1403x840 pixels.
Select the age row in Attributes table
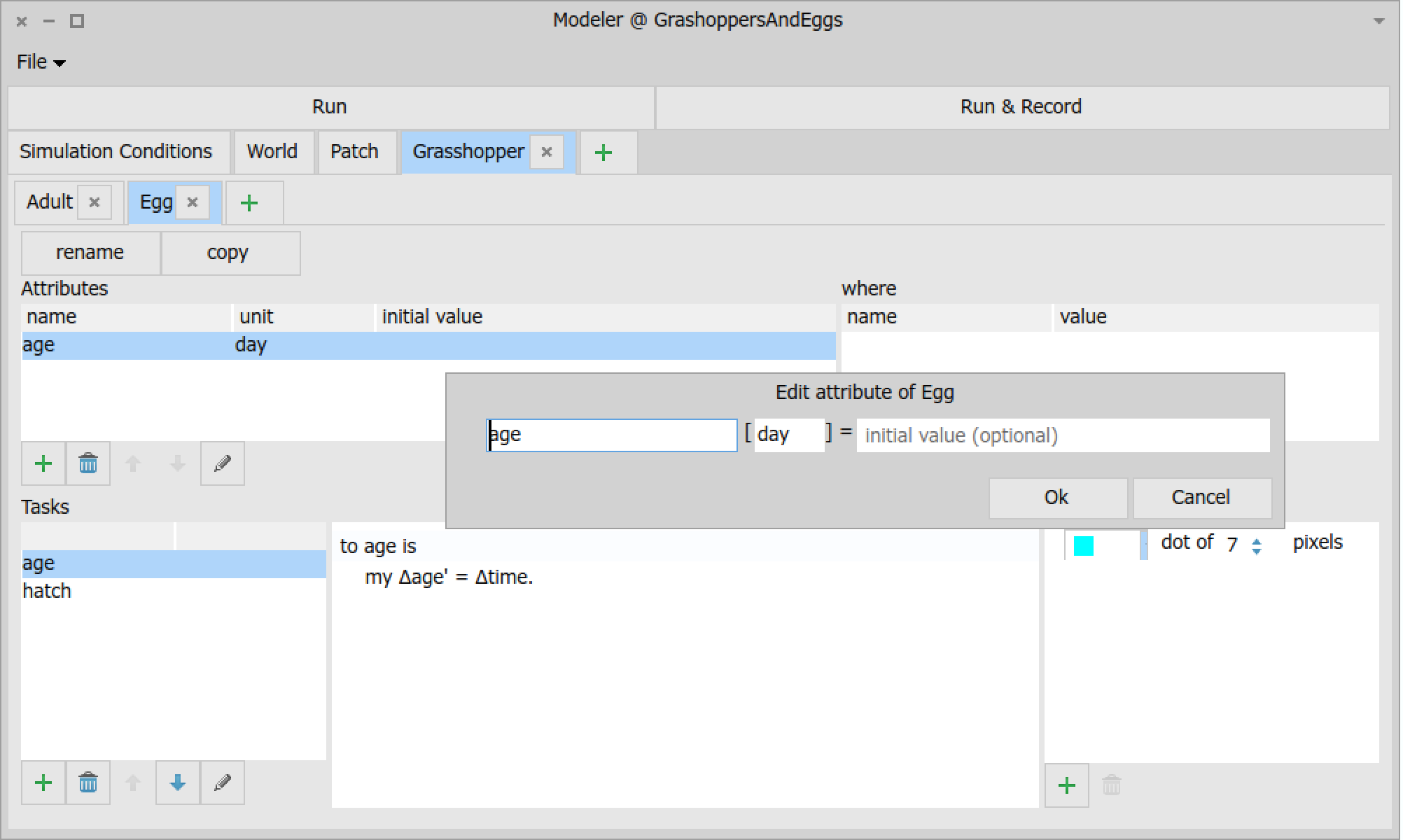click(x=429, y=346)
